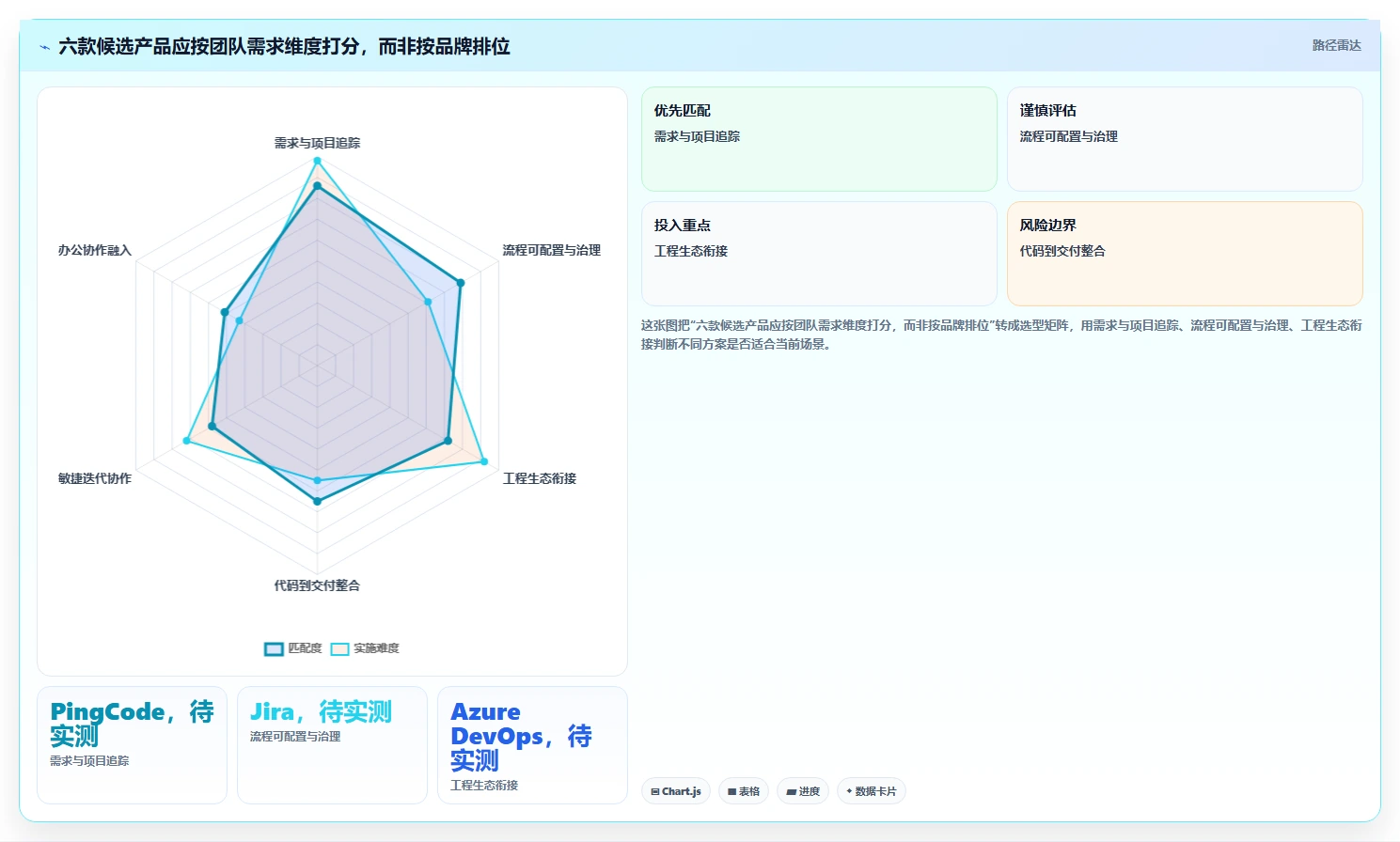Open the 优先匹配 card
1400x842 pixels.
tap(819, 139)
